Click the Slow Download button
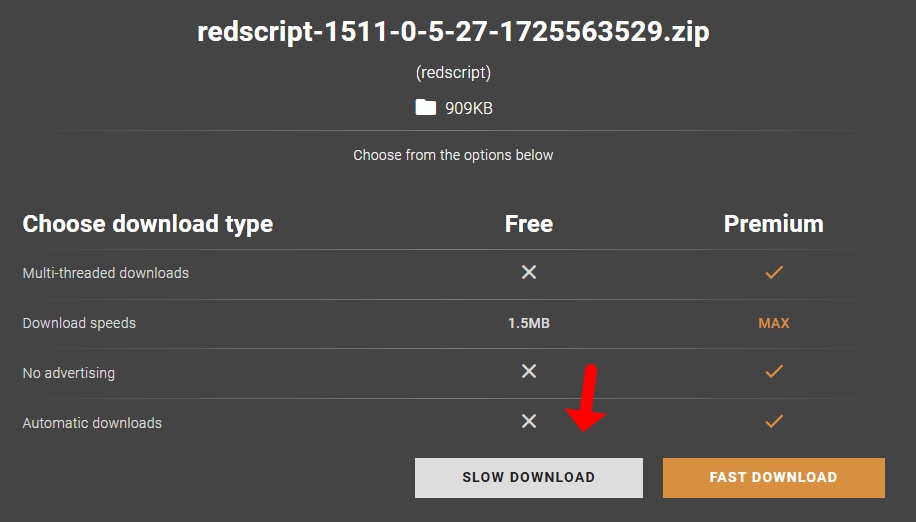Viewport: 916px width, 522px height. (529, 478)
